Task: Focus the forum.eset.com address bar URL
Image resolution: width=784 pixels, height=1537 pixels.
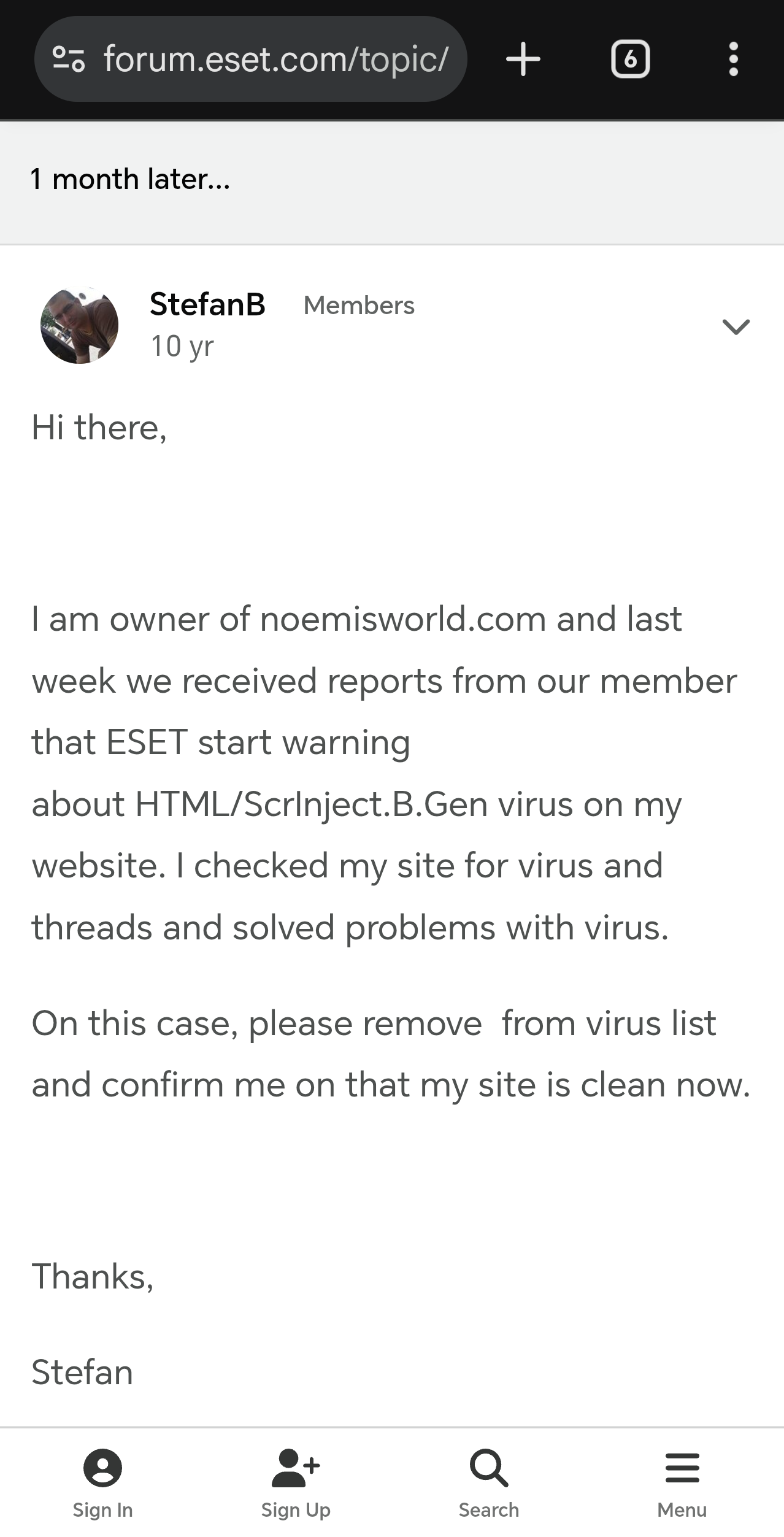Action: click(x=276, y=60)
